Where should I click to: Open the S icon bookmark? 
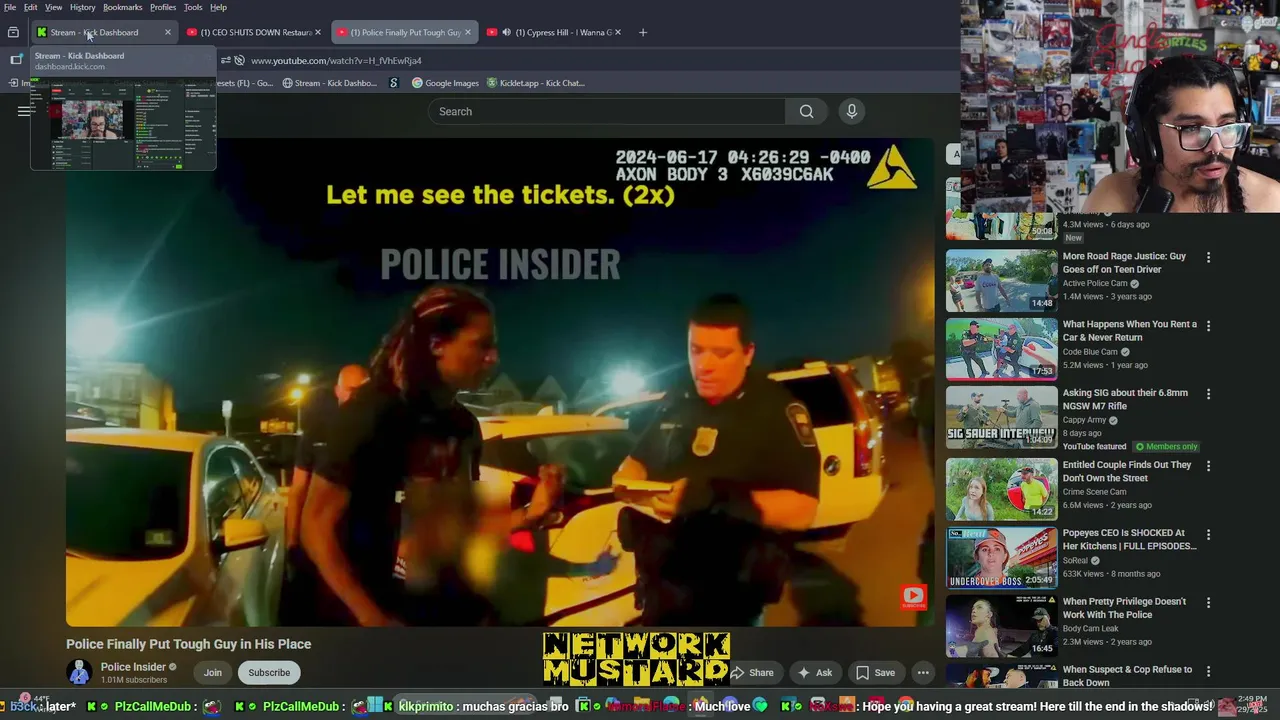point(394,83)
